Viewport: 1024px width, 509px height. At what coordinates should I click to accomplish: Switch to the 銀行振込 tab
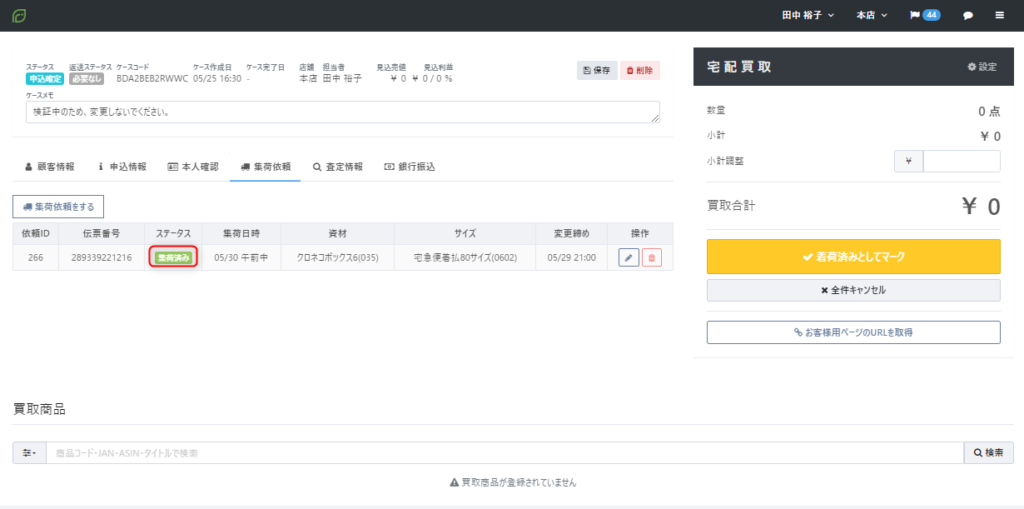pos(409,167)
